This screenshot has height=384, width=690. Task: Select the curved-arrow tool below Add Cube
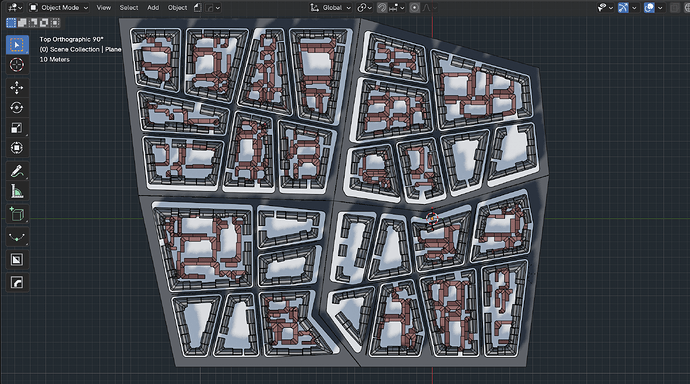[17, 237]
